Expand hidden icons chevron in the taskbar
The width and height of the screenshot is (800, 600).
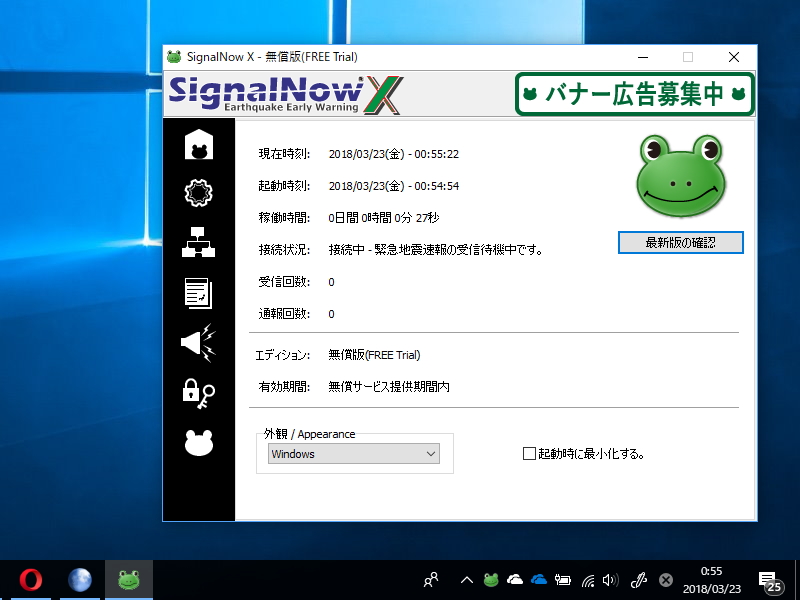[x=466, y=579]
